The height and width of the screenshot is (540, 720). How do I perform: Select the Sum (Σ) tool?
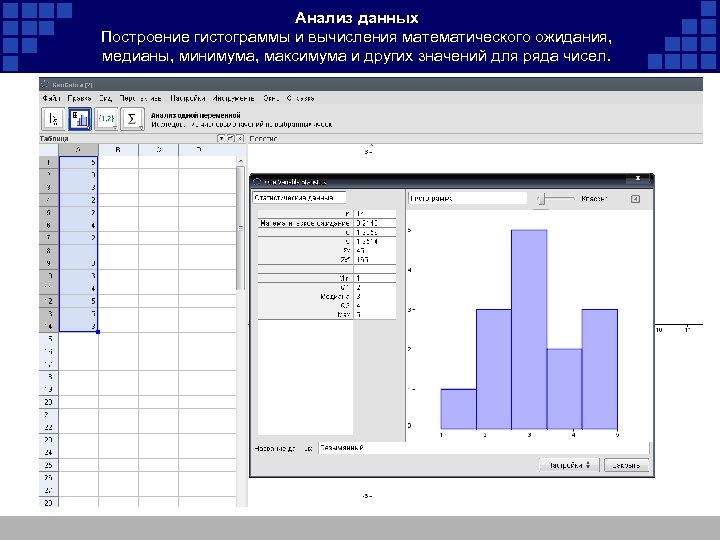[132, 119]
